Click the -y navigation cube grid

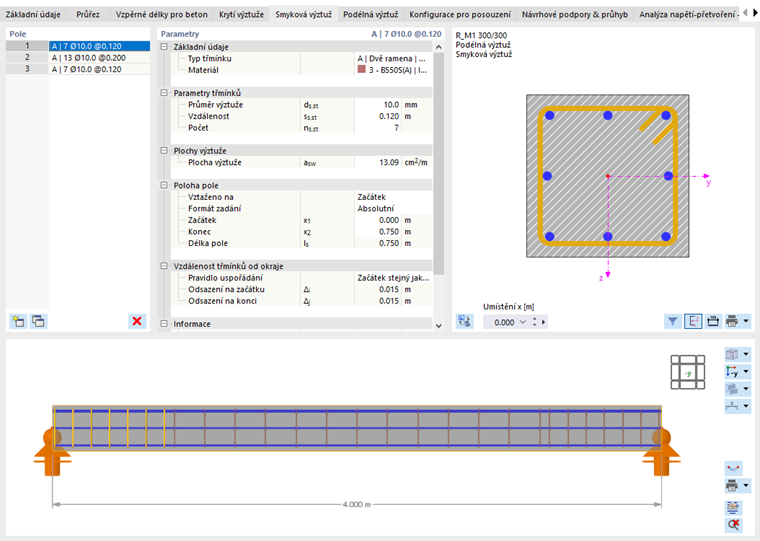687,372
